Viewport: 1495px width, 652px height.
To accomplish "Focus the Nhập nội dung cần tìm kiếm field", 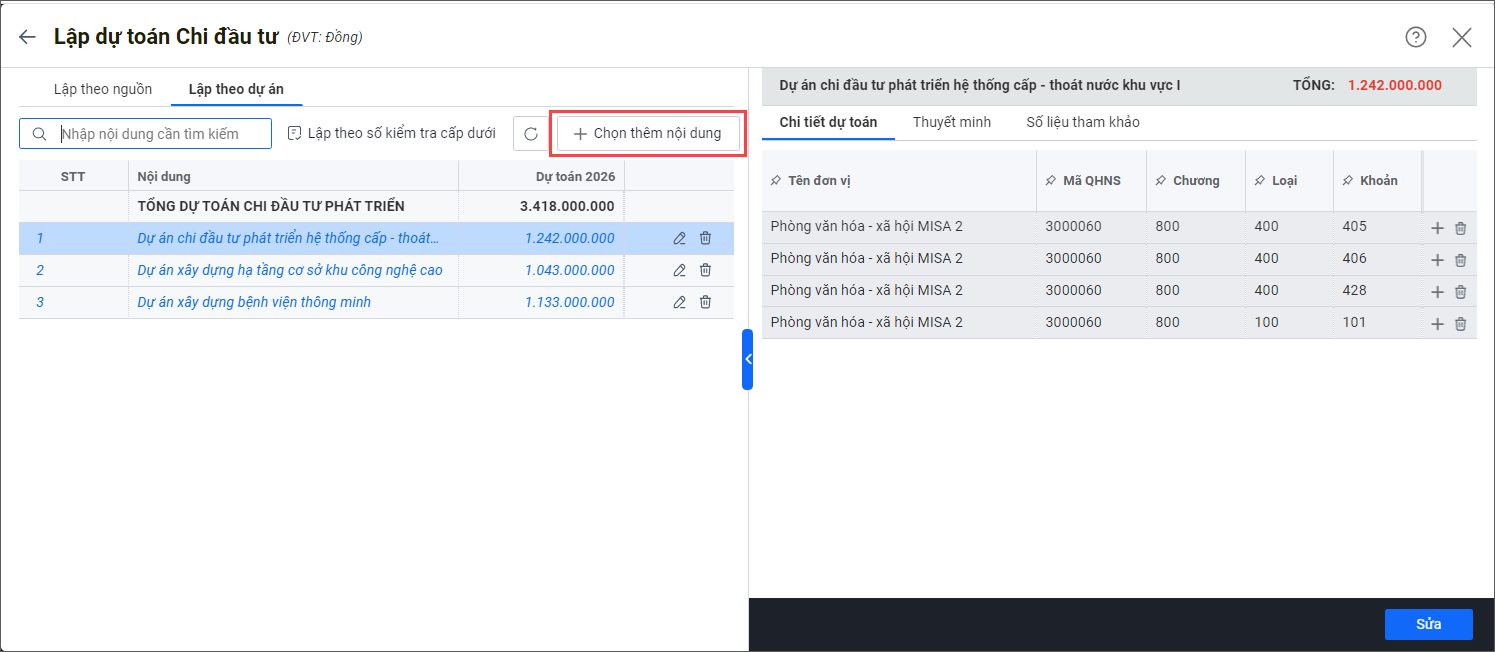I will pos(160,134).
